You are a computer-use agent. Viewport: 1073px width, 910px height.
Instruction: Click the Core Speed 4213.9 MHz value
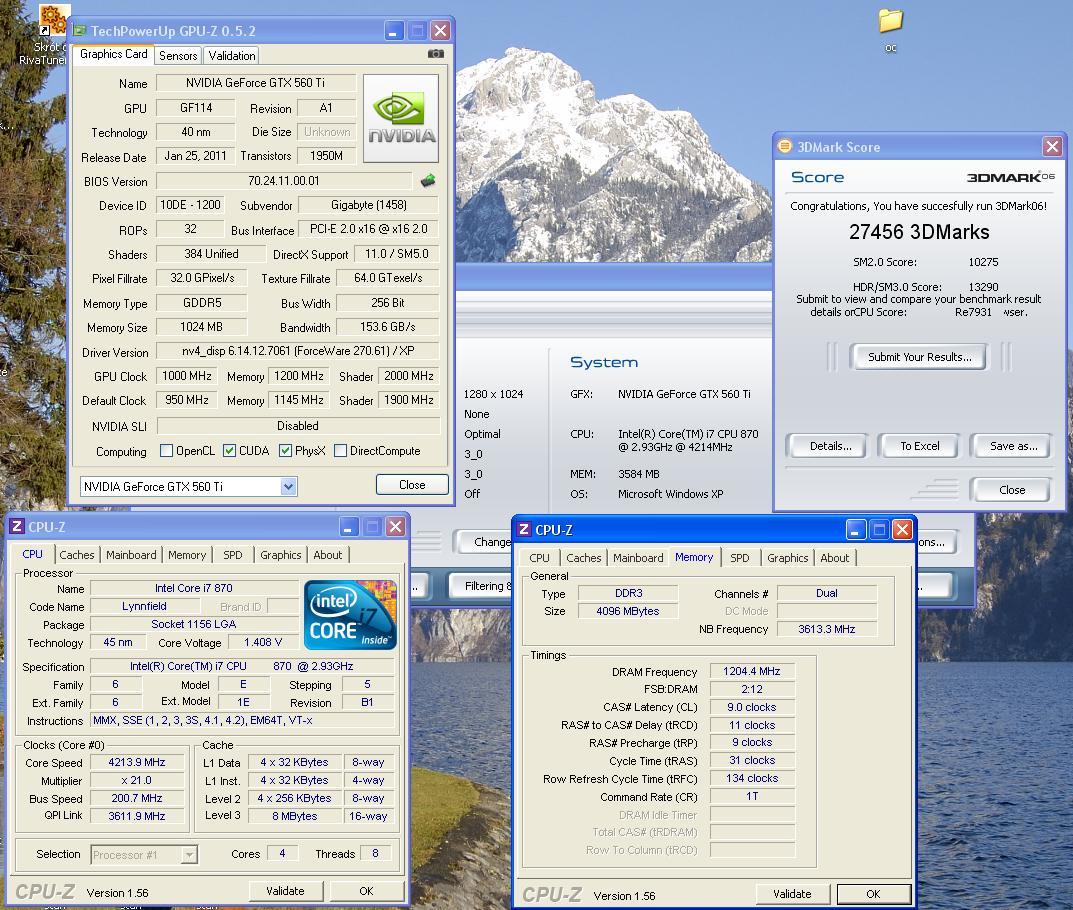point(137,762)
